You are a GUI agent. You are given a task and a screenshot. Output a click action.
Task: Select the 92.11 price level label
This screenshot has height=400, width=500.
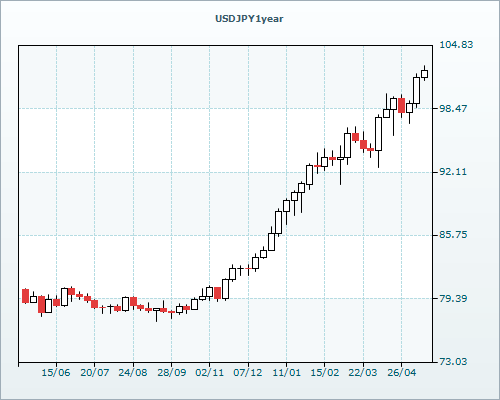pyautogui.click(x=453, y=172)
